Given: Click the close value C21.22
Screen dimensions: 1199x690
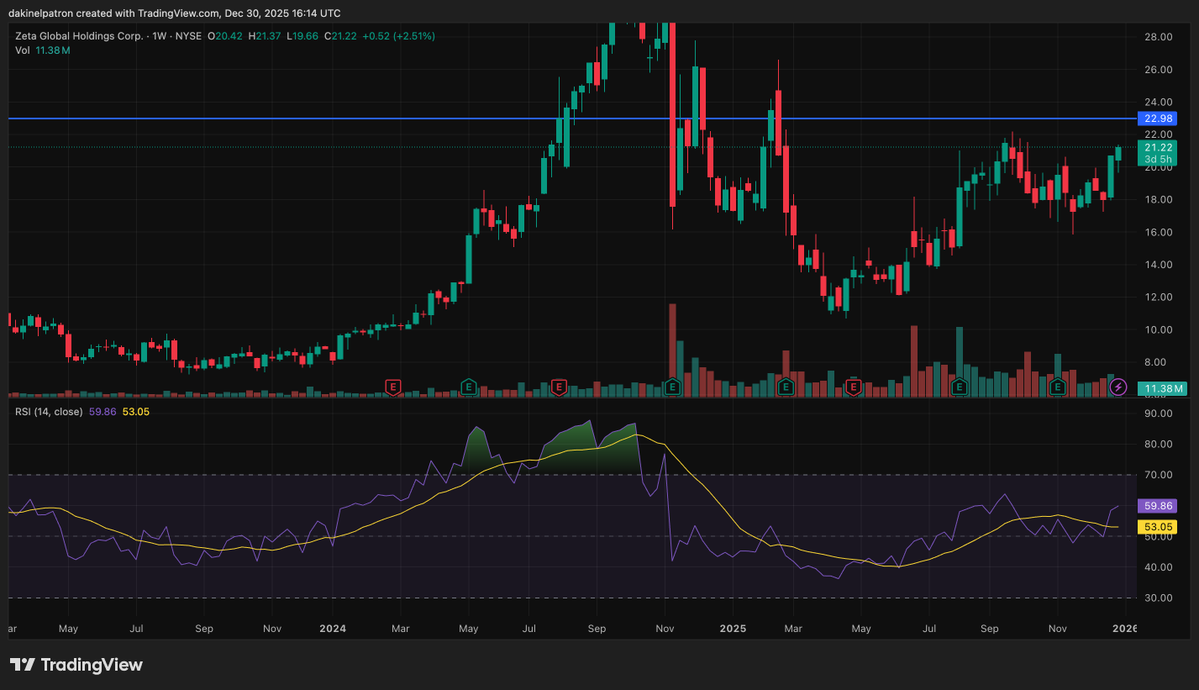Looking at the screenshot, I should click(x=340, y=36).
